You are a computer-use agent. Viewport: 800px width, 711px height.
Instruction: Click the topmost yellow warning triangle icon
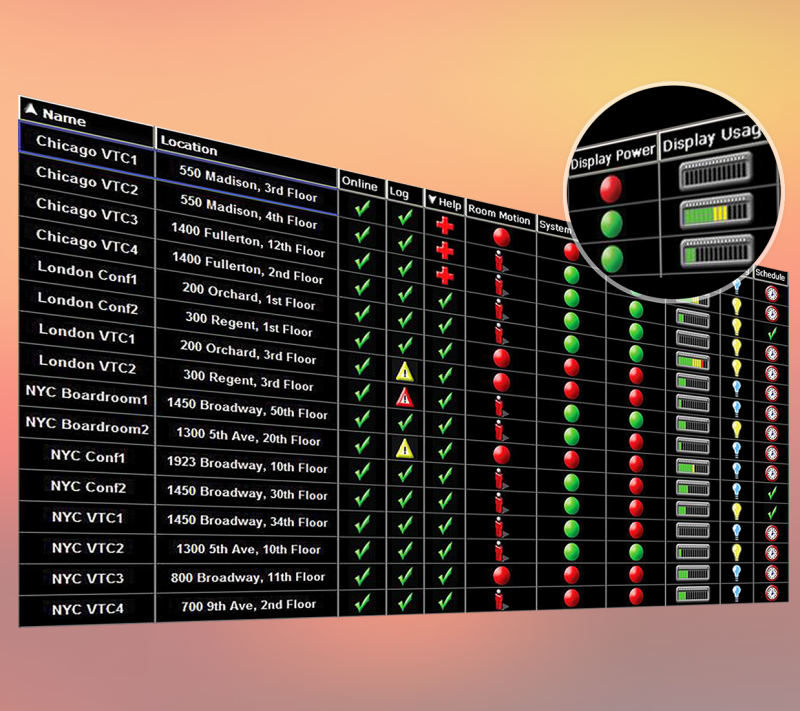[405, 371]
